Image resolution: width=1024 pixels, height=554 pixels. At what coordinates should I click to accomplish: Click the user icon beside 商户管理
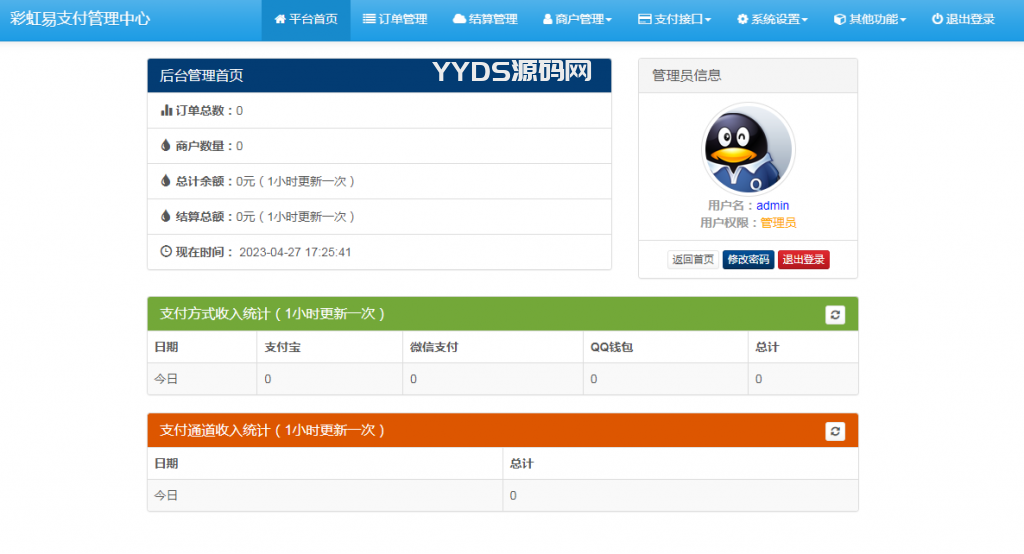[547, 19]
